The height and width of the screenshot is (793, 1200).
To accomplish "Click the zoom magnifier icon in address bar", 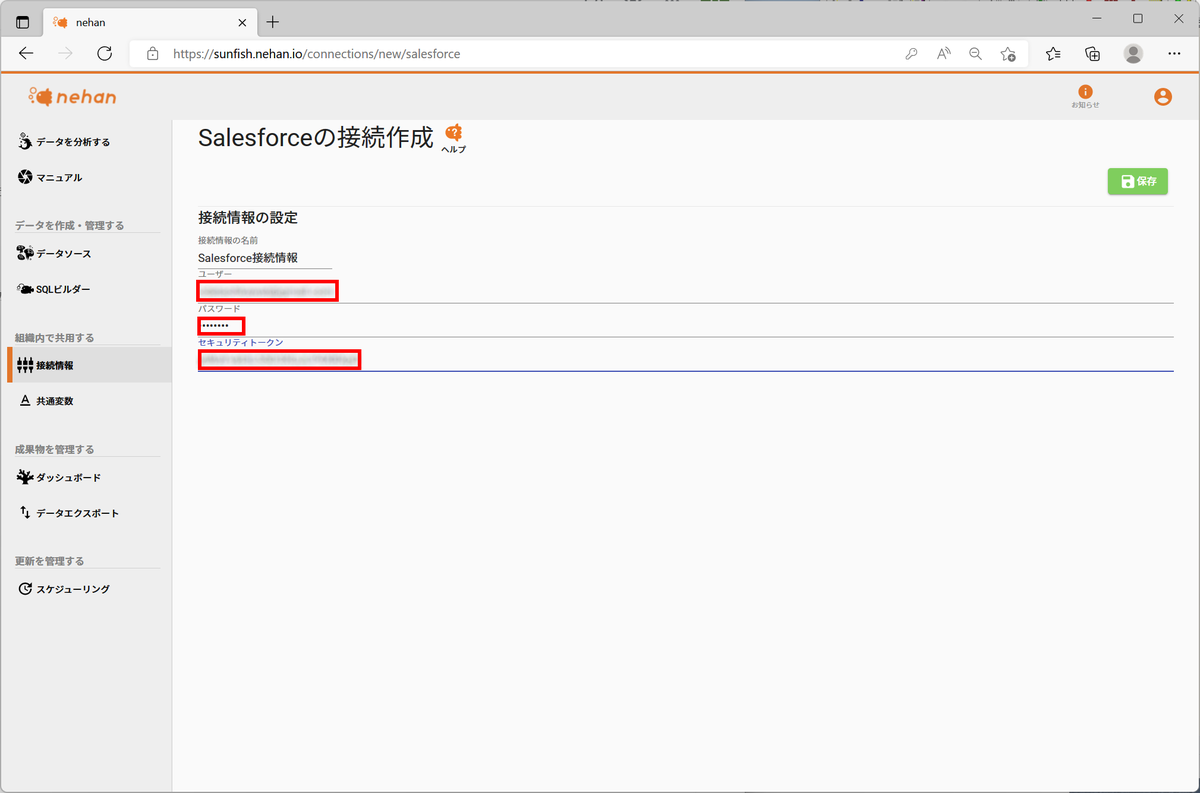I will click(975, 54).
